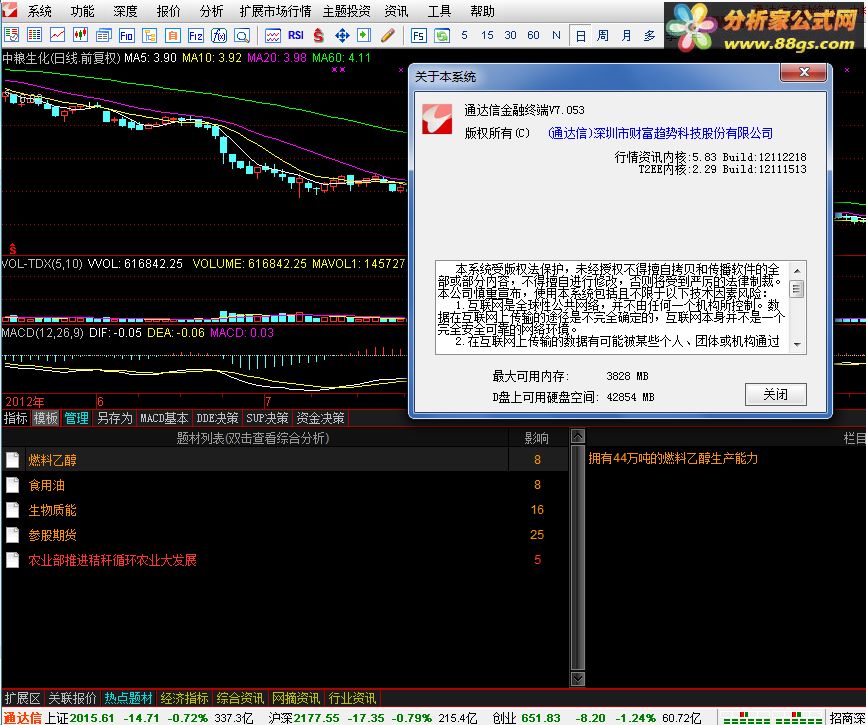Switch to the 热点题材 bottom tab
This screenshot has width=866, height=725.
(128, 698)
